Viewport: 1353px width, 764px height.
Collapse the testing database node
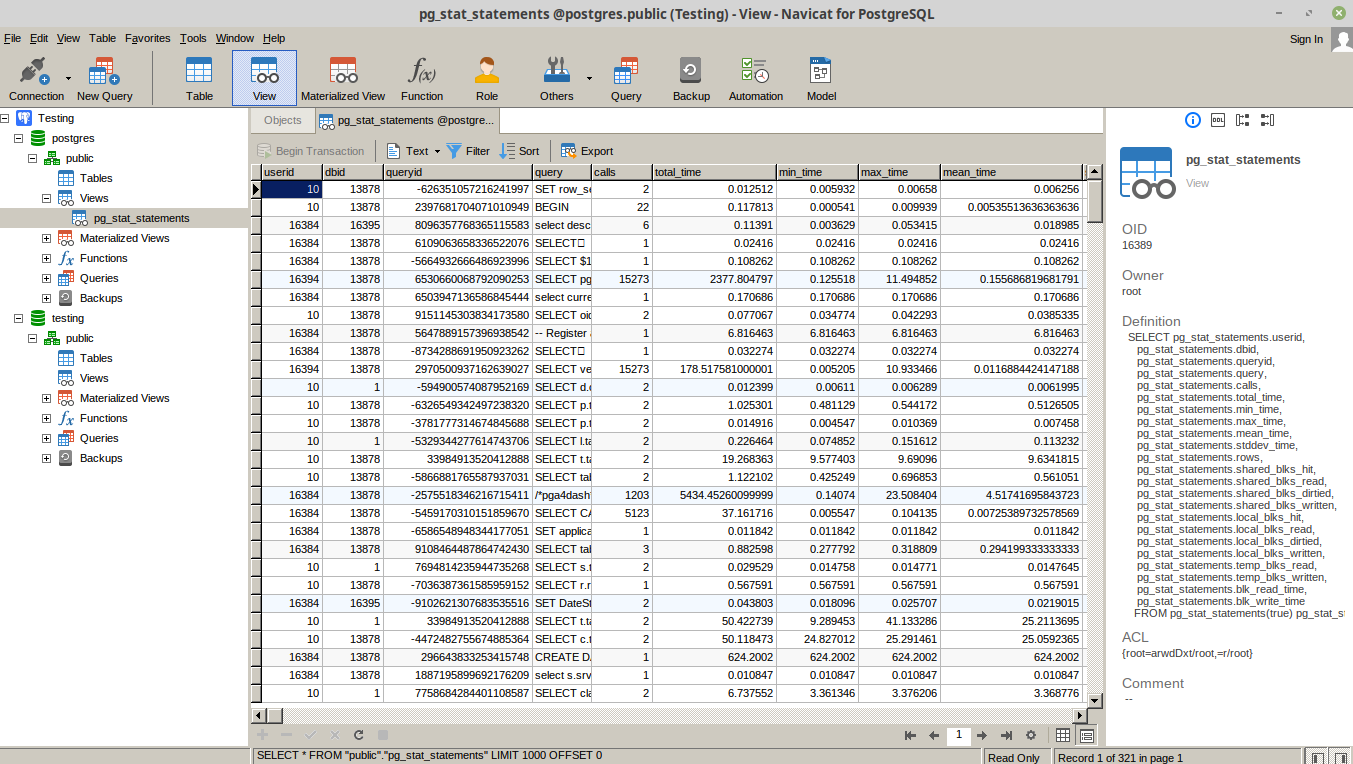pyautogui.click(x=18, y=318)
